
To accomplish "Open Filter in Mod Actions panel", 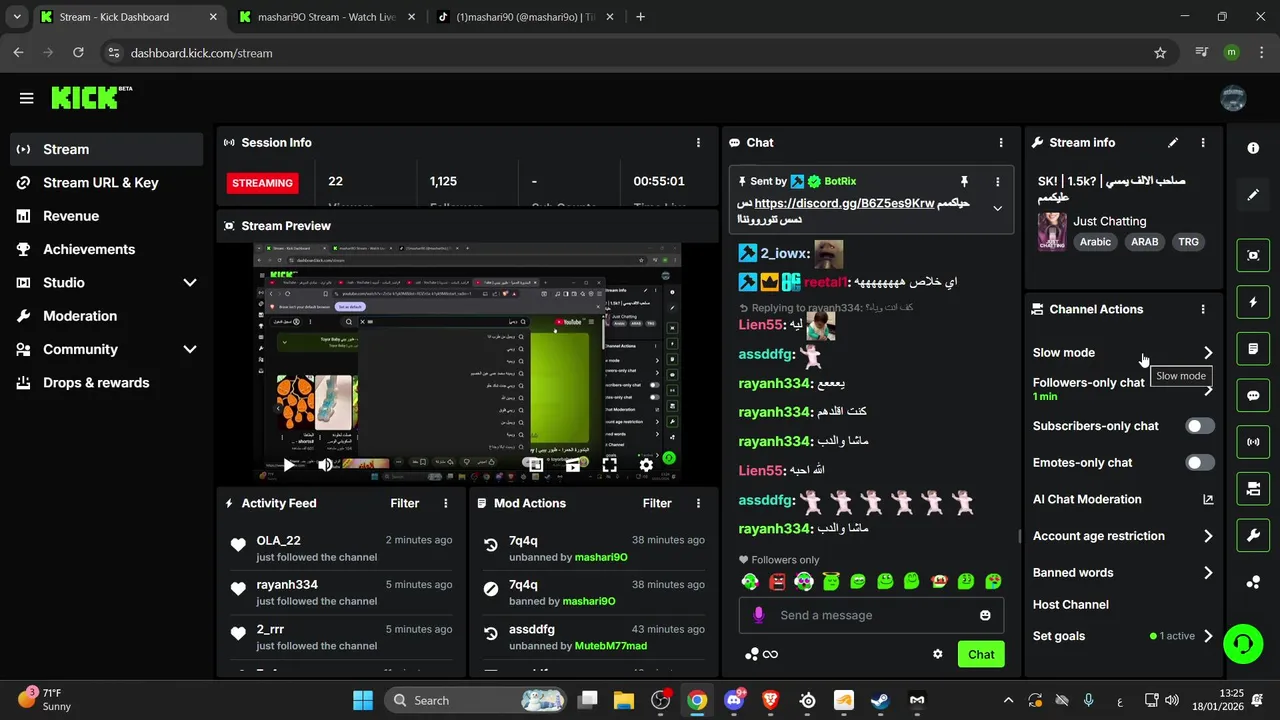I will (657, 503).
